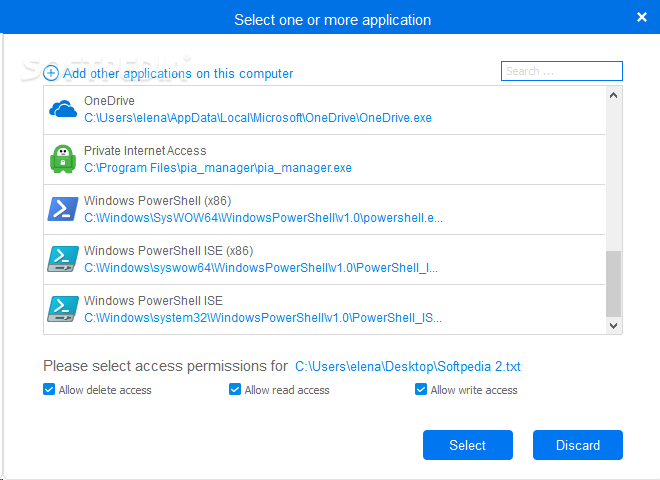Image resolution: width=660 pixels, height=480 pixels.
Task: Toggle the Allow write access checkbox
Action: 421,390
